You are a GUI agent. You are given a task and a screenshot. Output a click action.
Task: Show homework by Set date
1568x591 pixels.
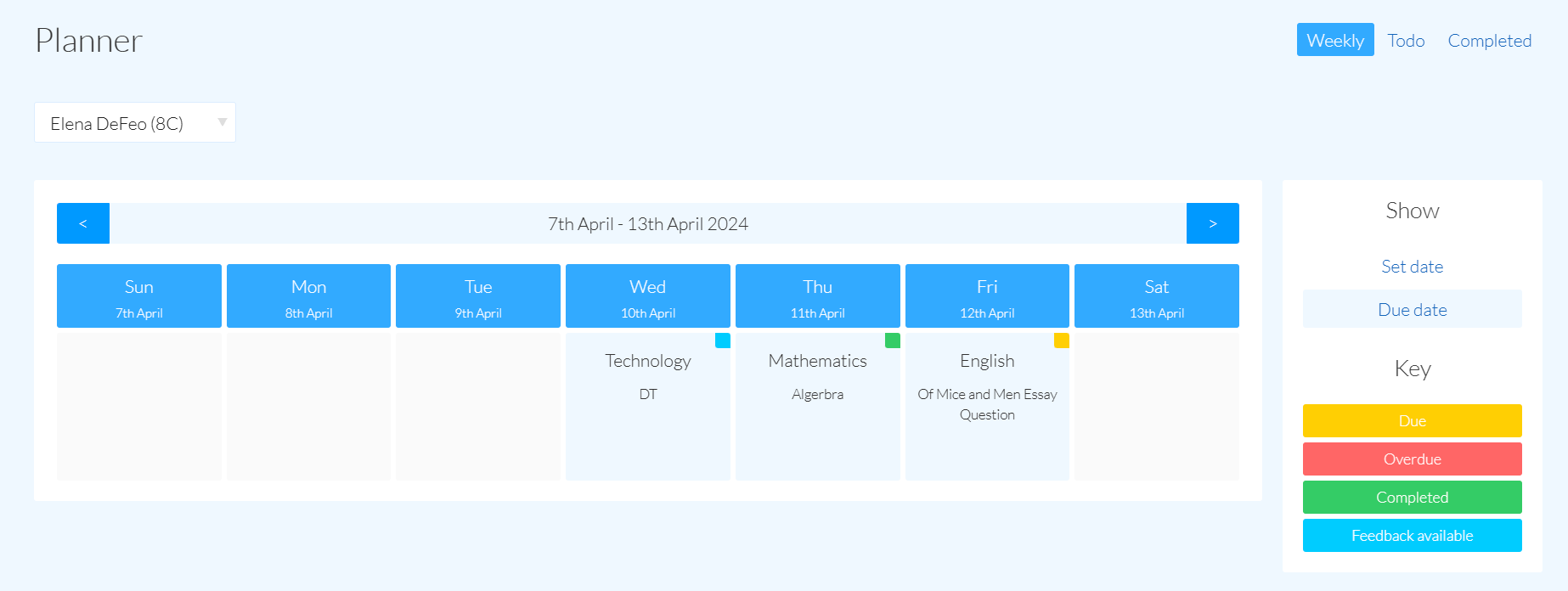pos(1412,267)
